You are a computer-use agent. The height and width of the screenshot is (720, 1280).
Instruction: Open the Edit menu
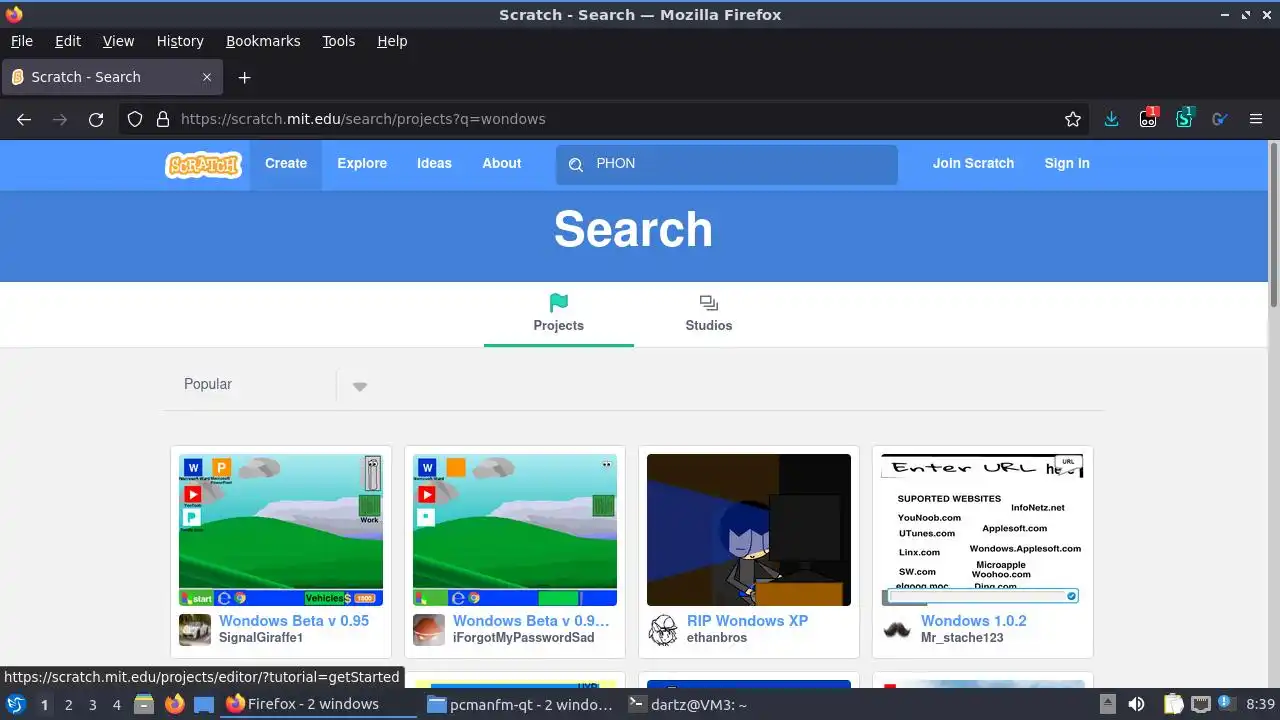pyautogui.click(x=68, y=41)
